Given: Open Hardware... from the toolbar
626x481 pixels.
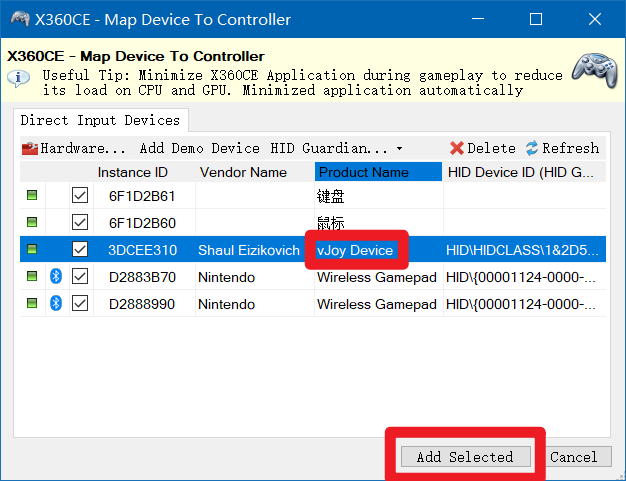Looking at the screenshot, I should tap(73, 148).
